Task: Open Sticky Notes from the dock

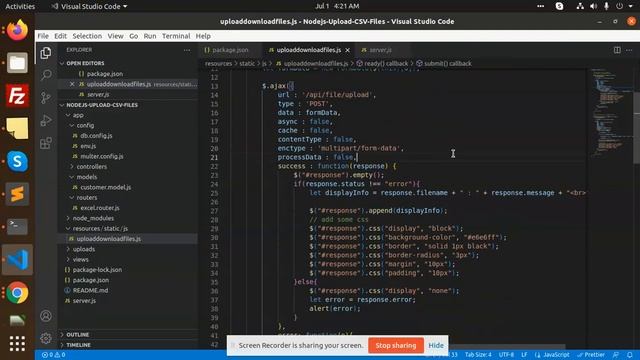Action: pos(17,128)
